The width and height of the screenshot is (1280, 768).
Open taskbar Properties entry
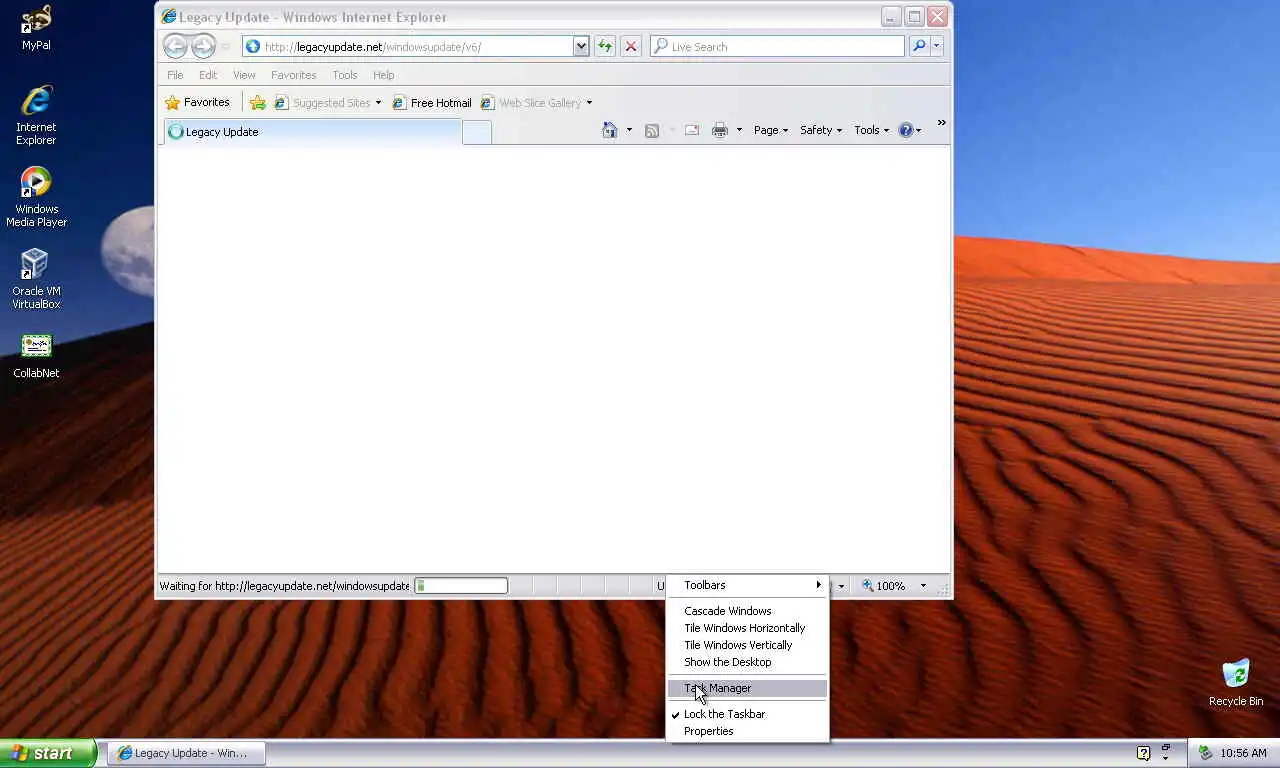[x=748, y=731]
